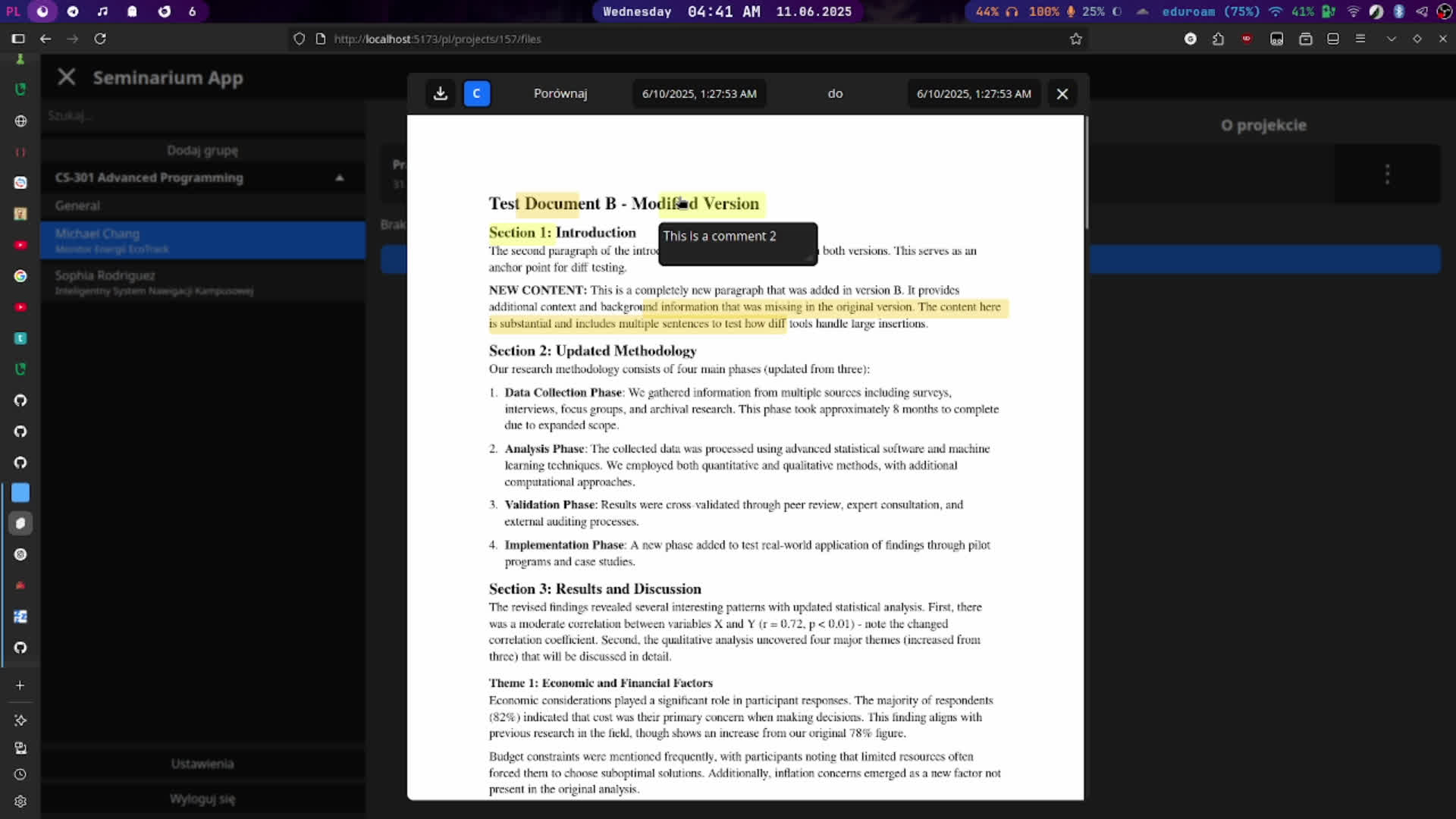The width and height of the screenshot is (1456, 819).
Task: Close the Seminarium App sidebar with X
Action: coord(67,77)
